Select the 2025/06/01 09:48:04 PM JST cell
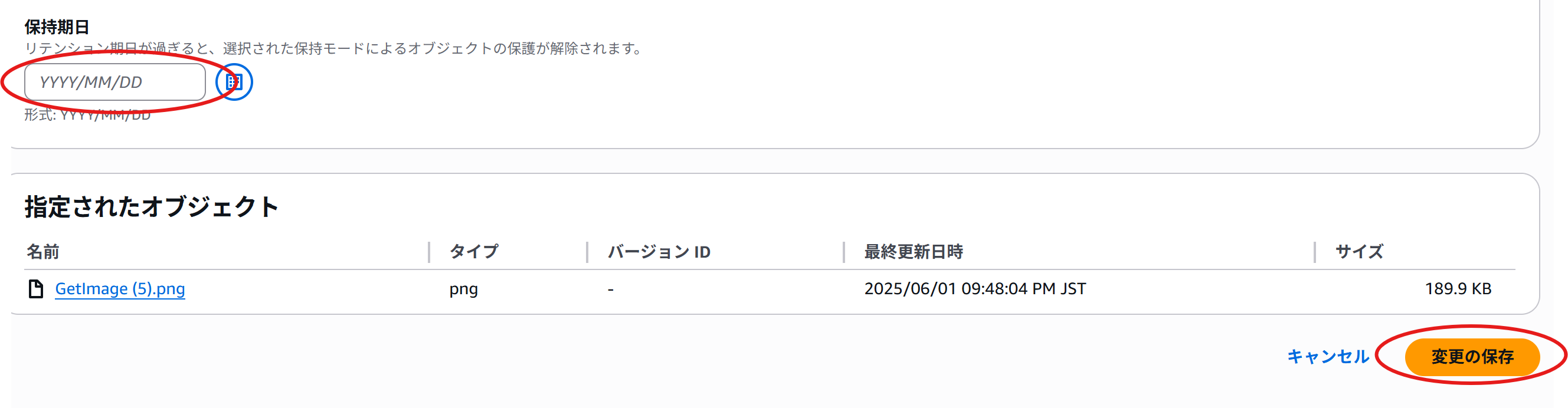The image size is (1568, 408). 975,289
